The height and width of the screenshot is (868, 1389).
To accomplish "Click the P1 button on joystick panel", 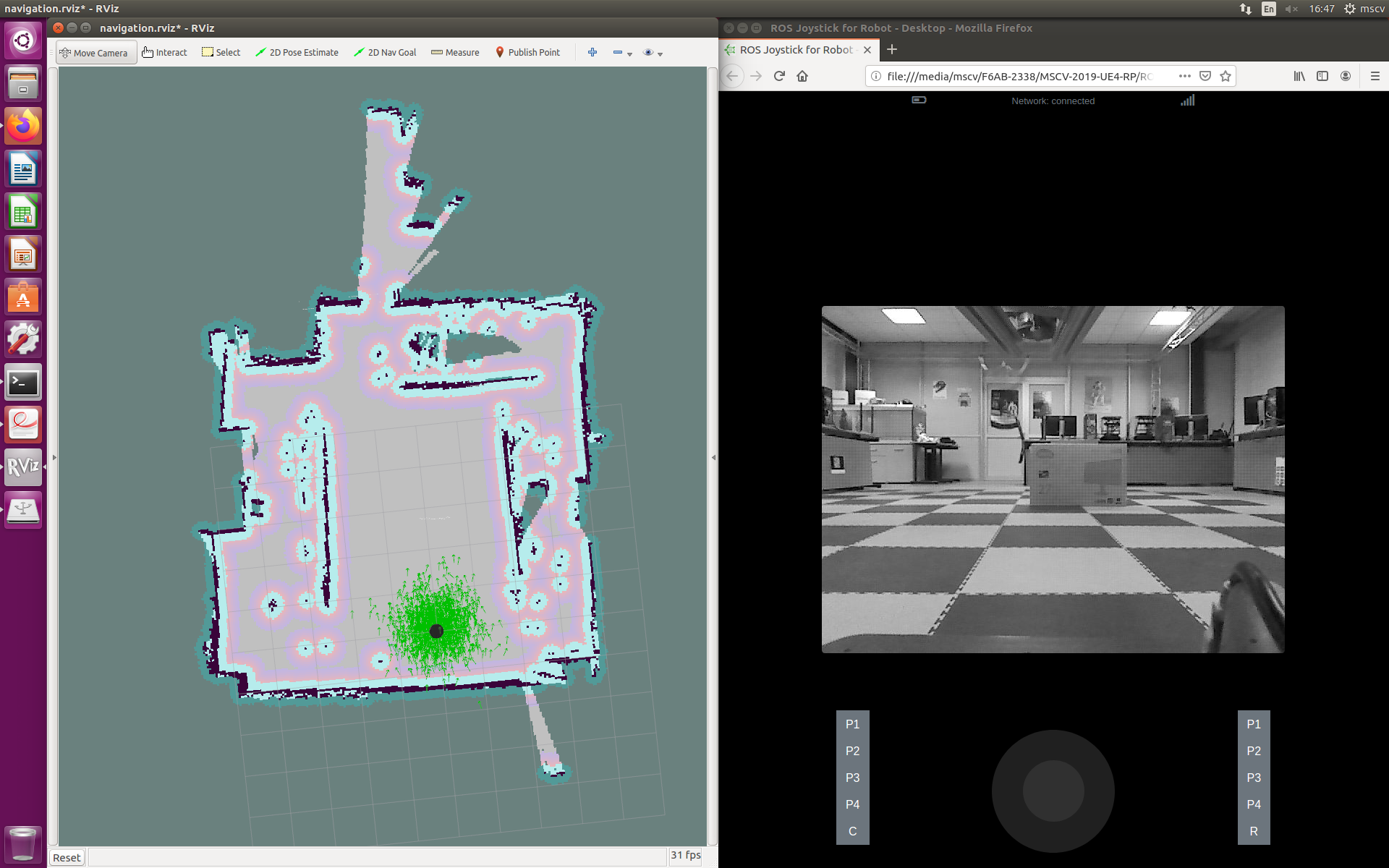I will point(853,724).
